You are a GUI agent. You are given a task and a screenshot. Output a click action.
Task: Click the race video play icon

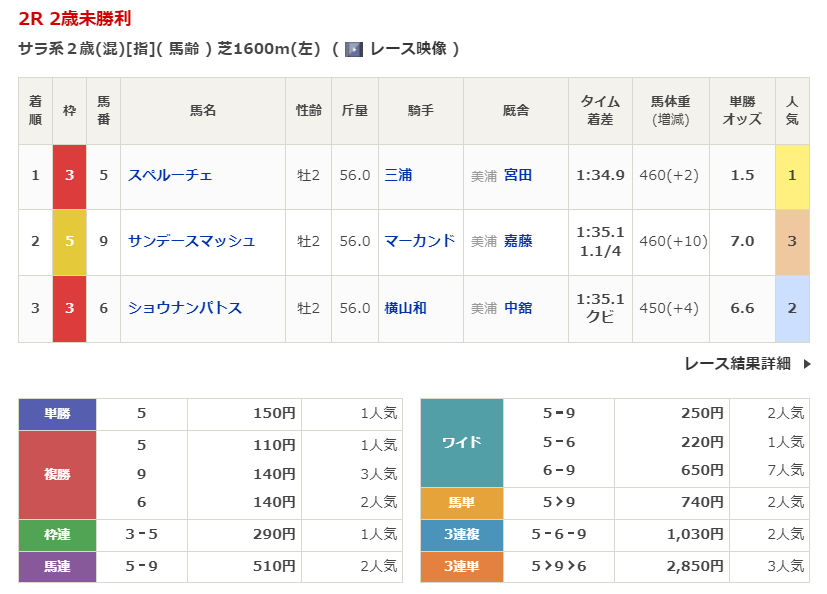pyautogui.click(x=353, y=49)
